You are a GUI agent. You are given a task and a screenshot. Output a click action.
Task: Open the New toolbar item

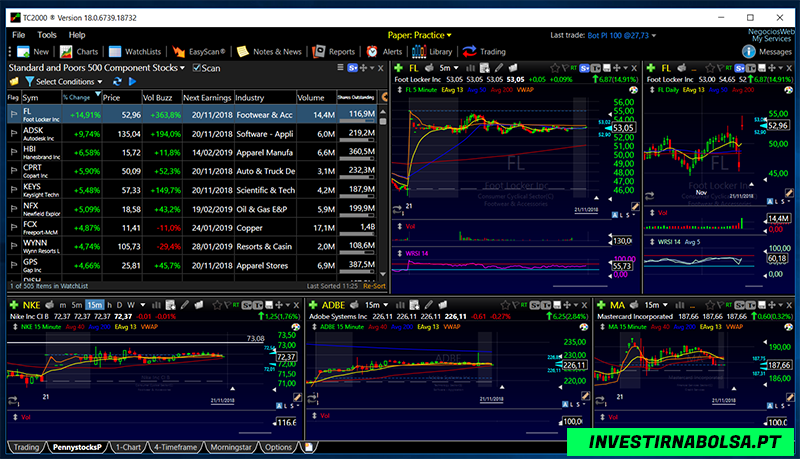click(33, 52)
